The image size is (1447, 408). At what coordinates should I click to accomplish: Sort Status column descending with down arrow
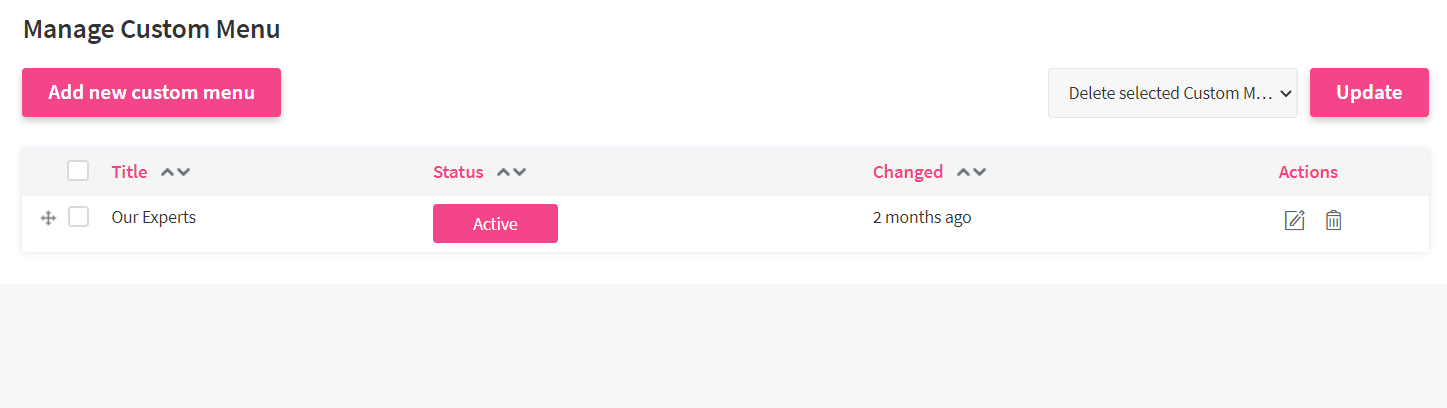click(x=520, y=172)
